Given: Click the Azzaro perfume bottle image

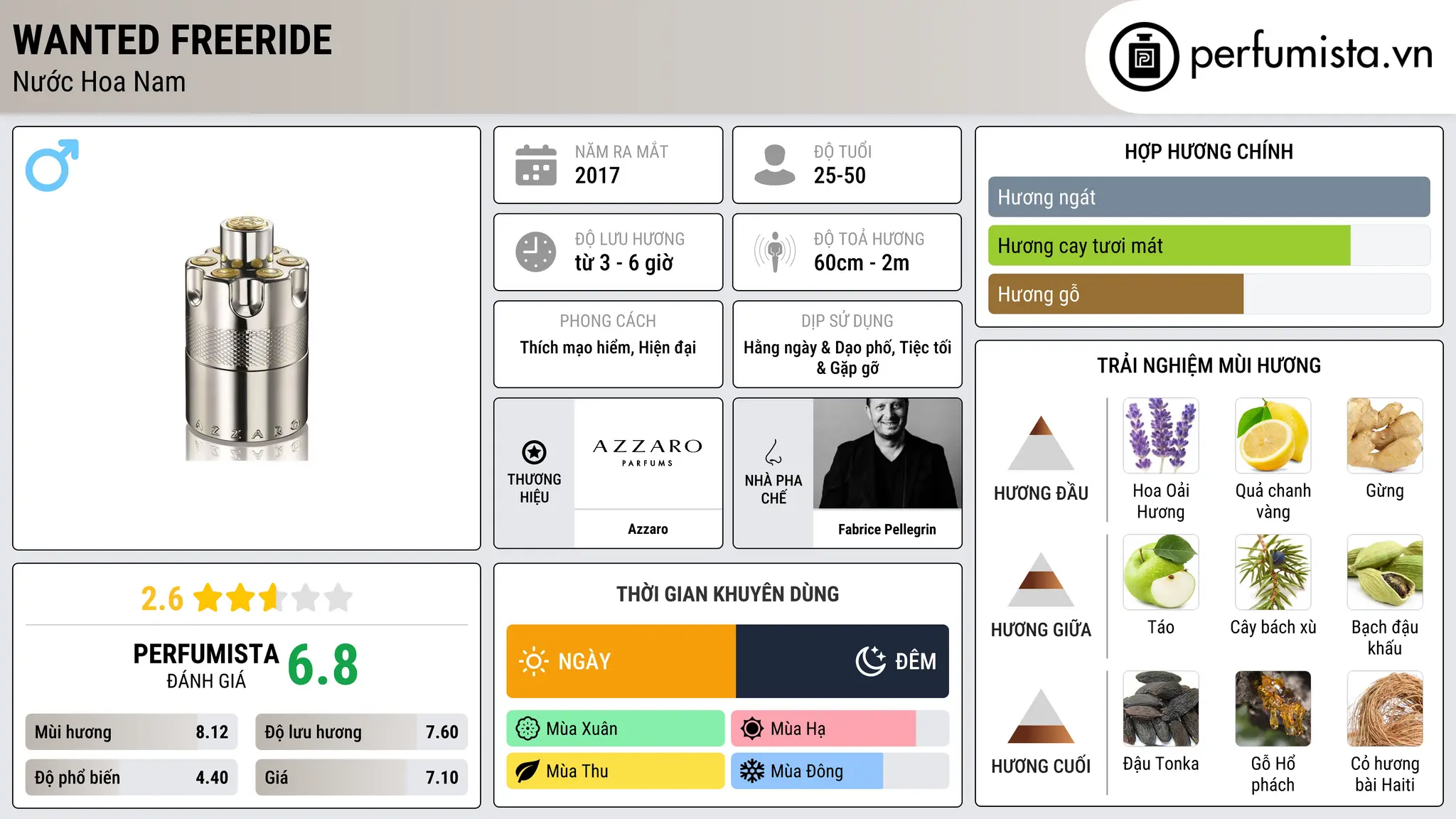Looking at the screenshot, I should [x=247, y=338].
